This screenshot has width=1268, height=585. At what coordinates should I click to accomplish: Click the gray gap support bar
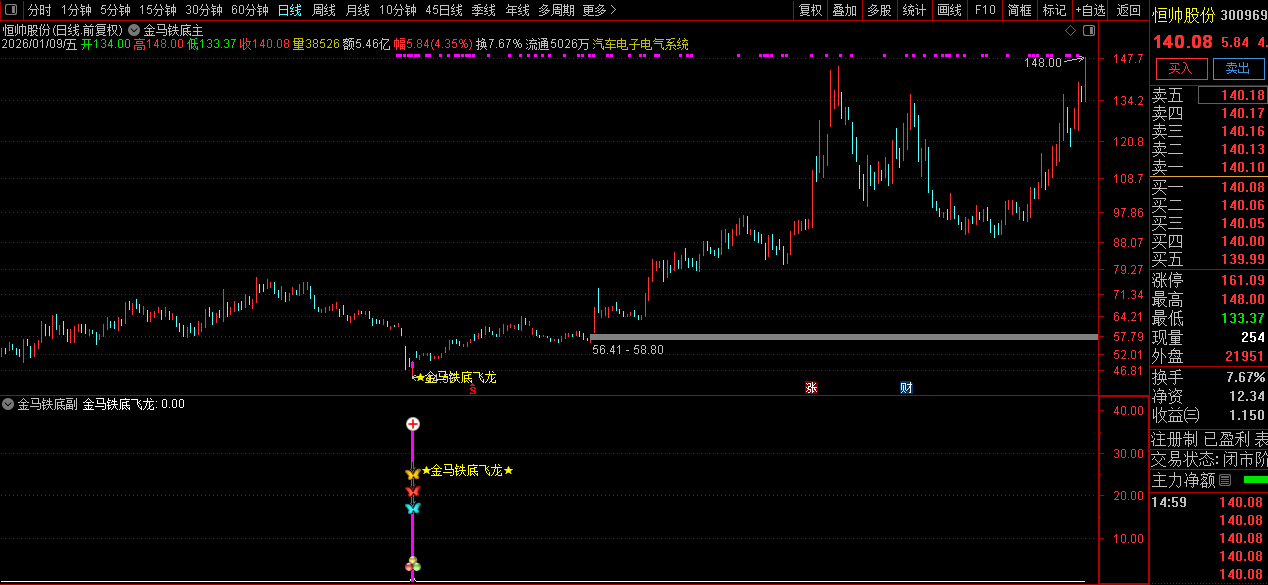pyautogui.click(x=843, y=337)
